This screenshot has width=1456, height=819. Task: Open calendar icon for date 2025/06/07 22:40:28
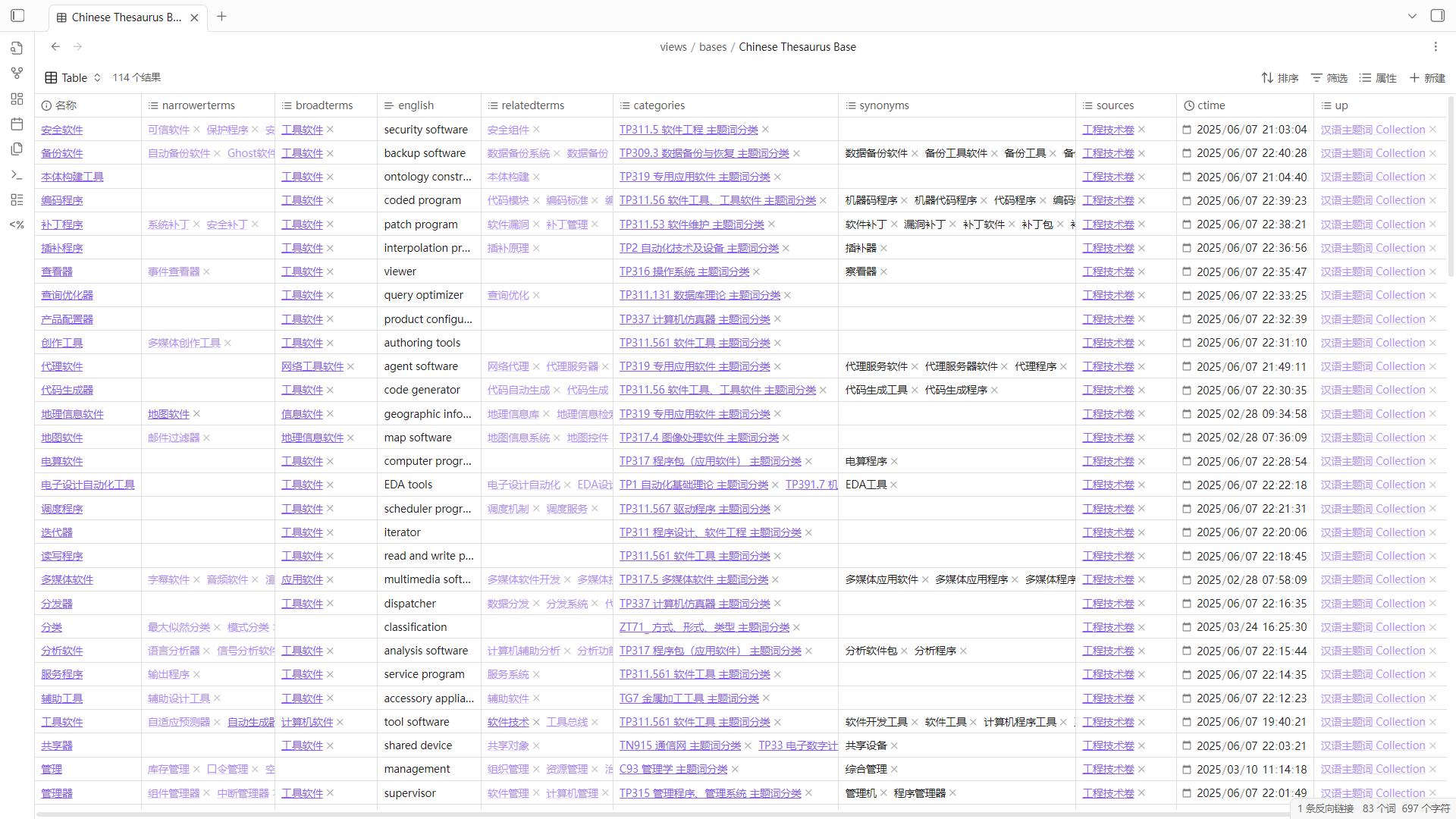[1187, 153]
